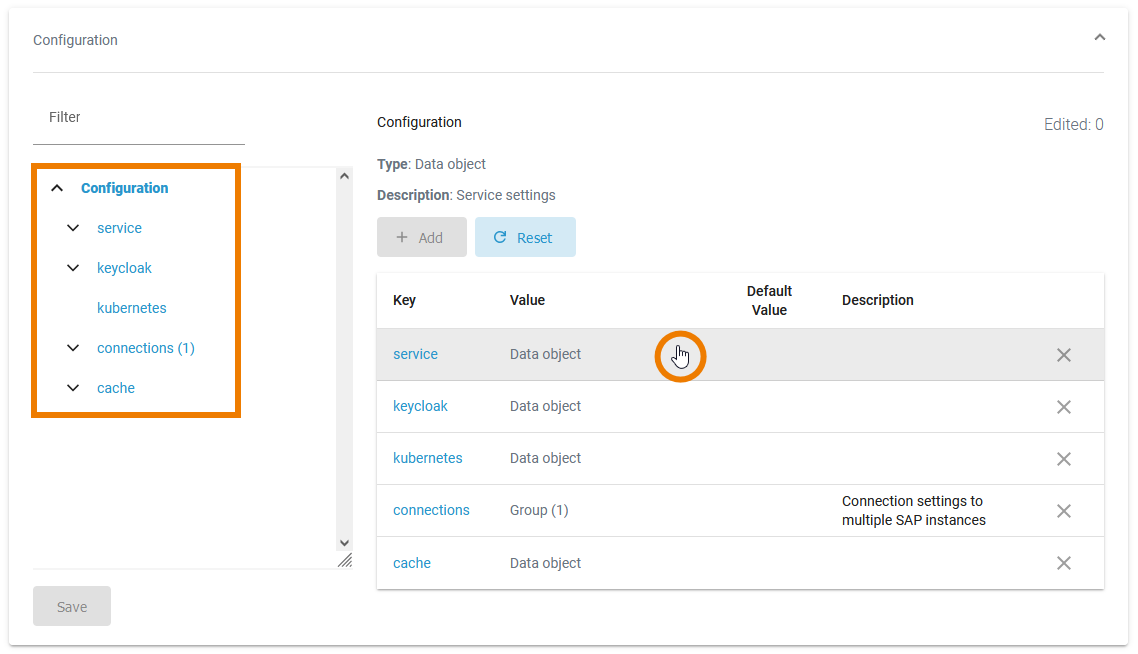Collapse the Configuration panel with top chevron
Screen dimensions: 1138x654
click(x=1099, y=38)
